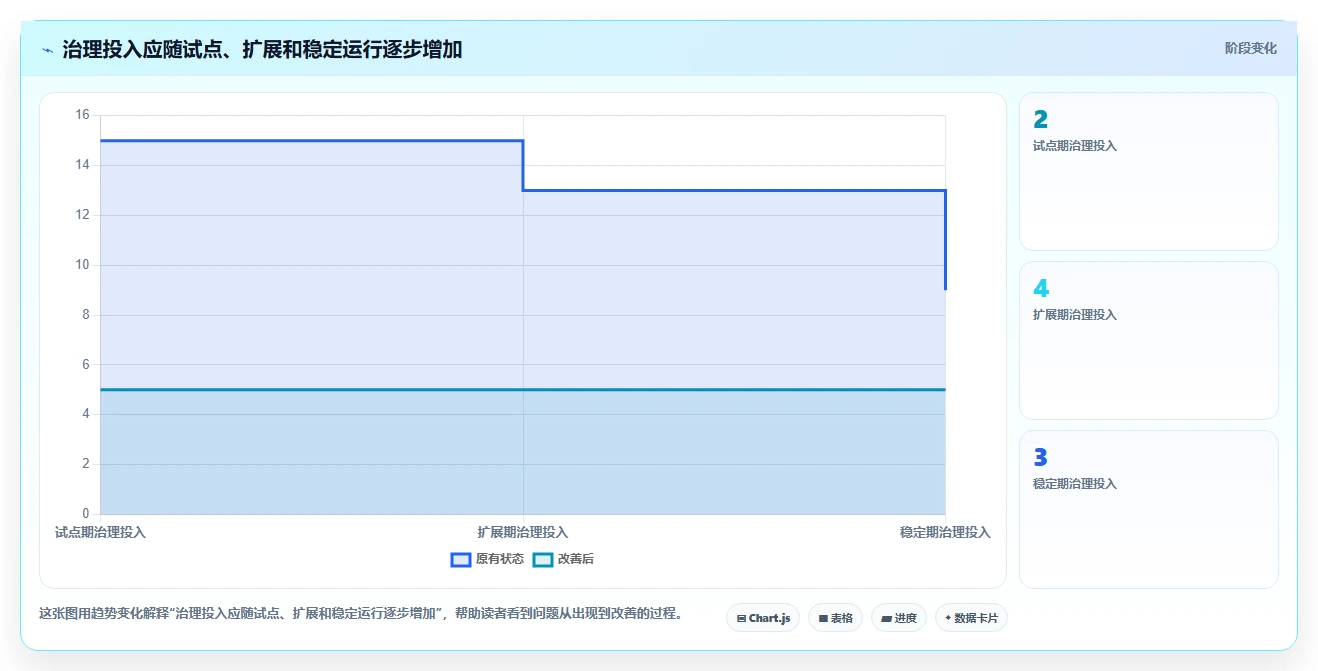Viewport: 1318px width, 671px height.
Task: Click the chart title 治理投入应随试点…
Action: pyautogui.click(x=262, y=49)
